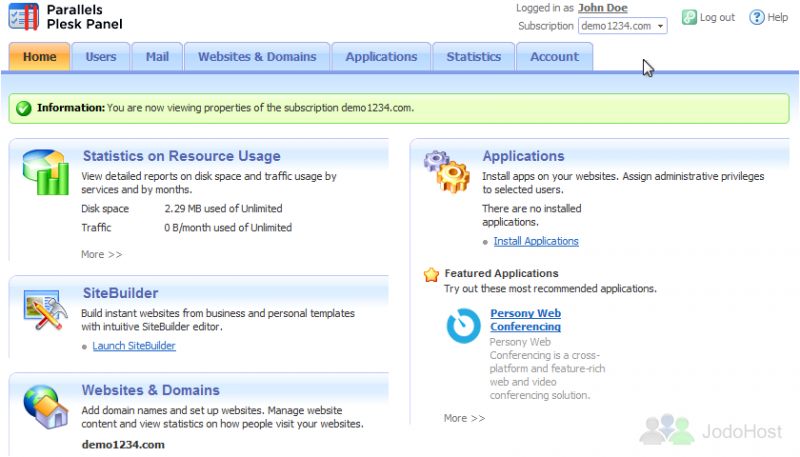Click the Traffic label
Image resolution: width=800 pixels, height=457 pixels.
(96, 227)
